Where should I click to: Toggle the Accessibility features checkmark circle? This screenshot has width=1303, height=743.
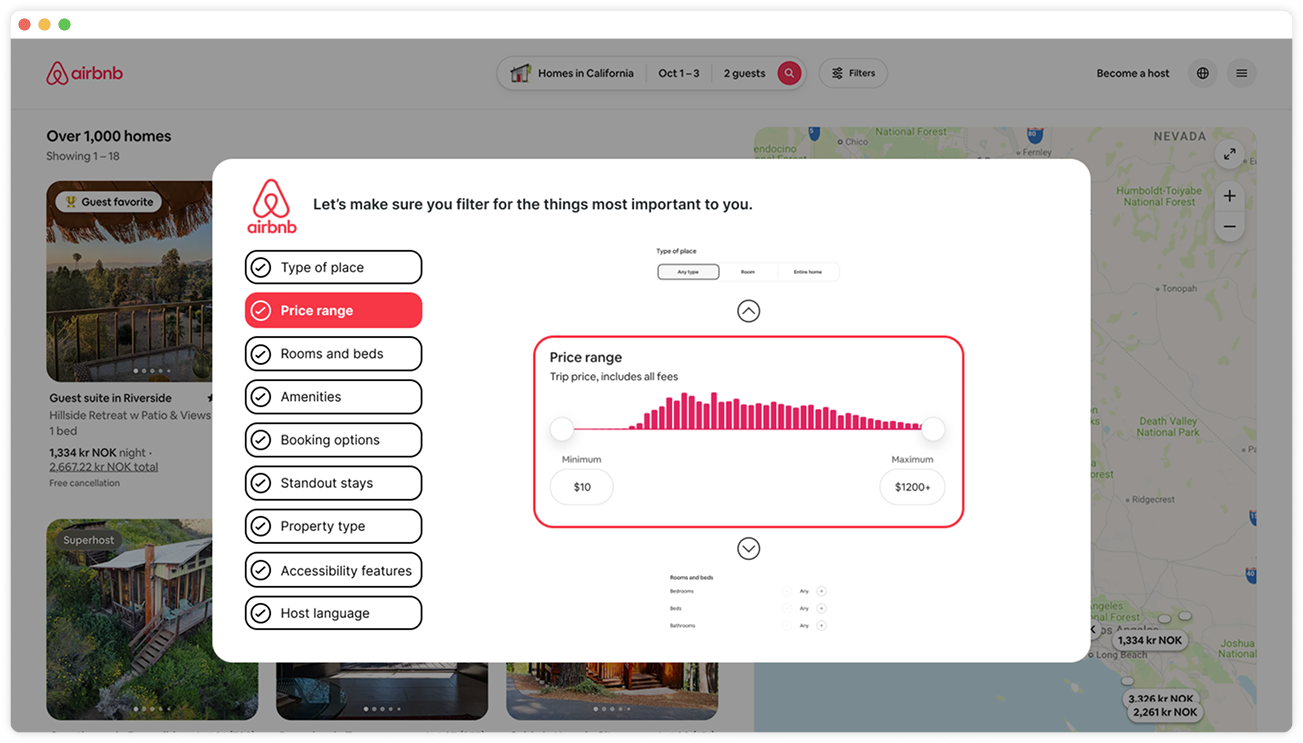click(261, 570)
